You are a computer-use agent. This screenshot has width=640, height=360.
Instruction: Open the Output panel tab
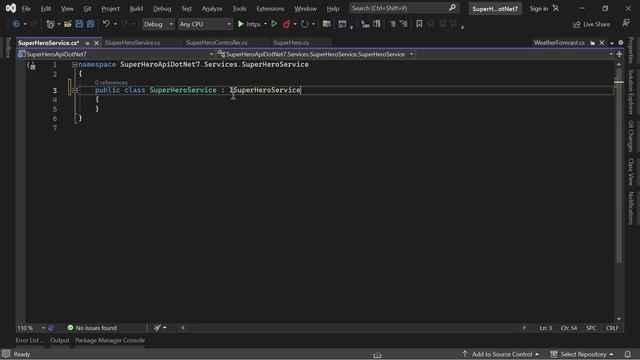pyautogui.click(x=60, y=340)
